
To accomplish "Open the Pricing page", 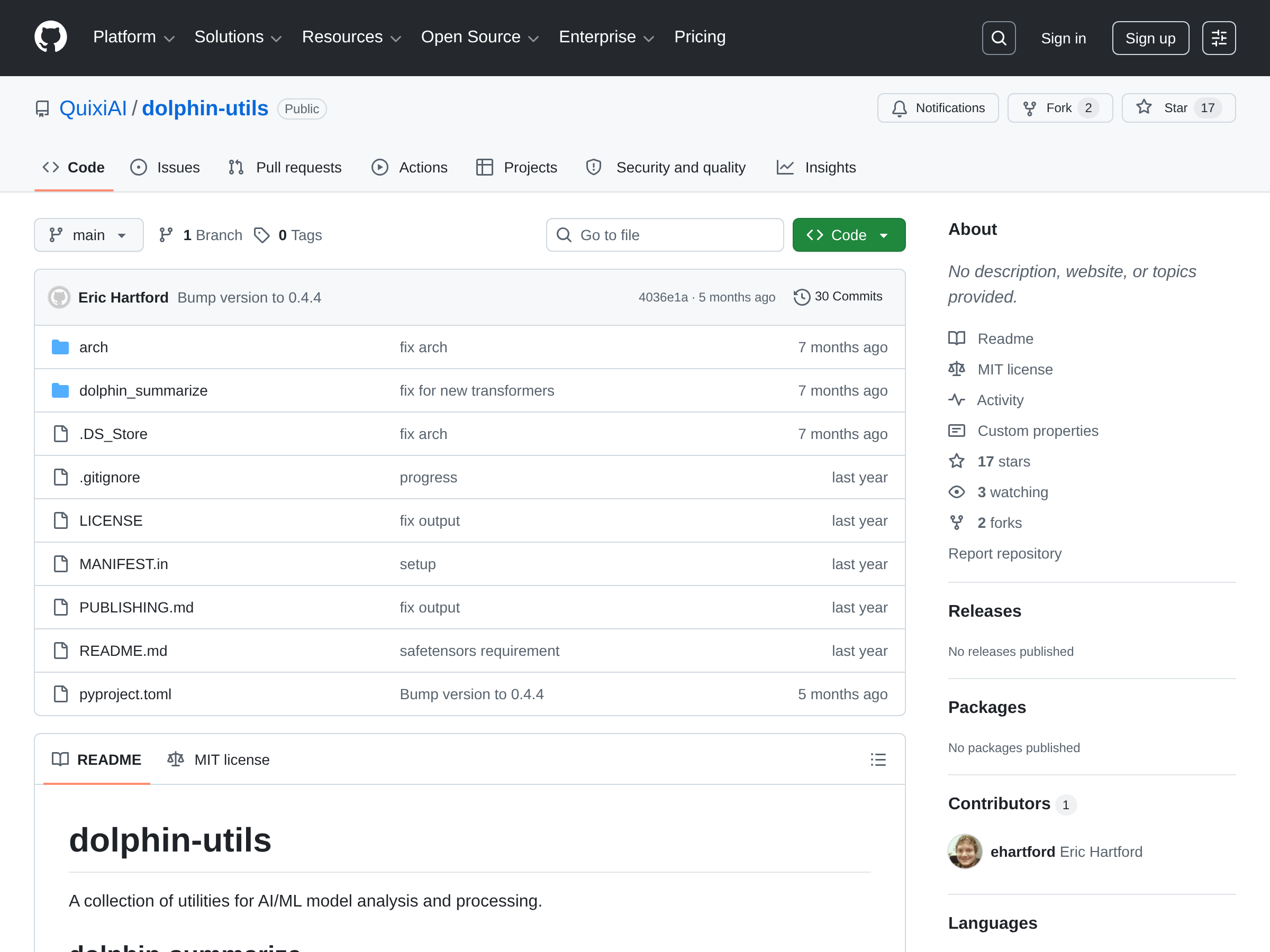I will click(x=700, y=38).
